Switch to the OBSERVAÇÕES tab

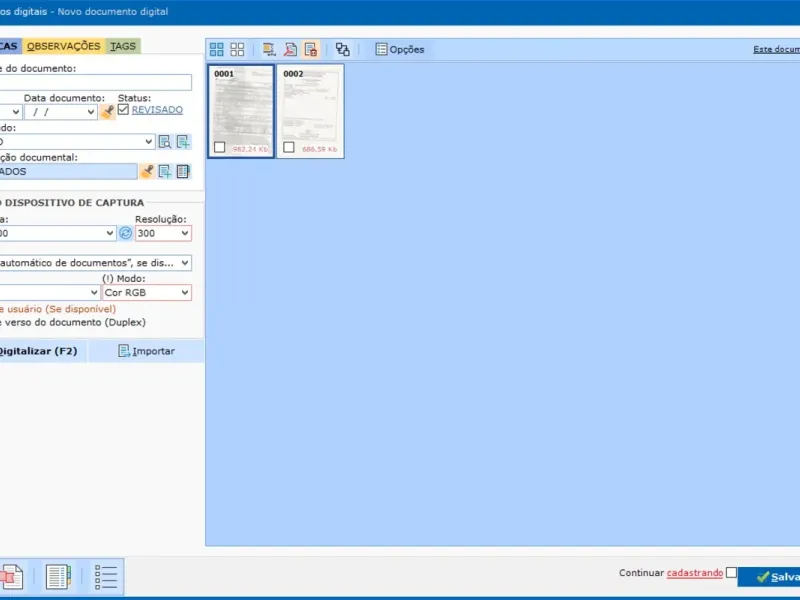pyautogui.click(x=64, y=46)
